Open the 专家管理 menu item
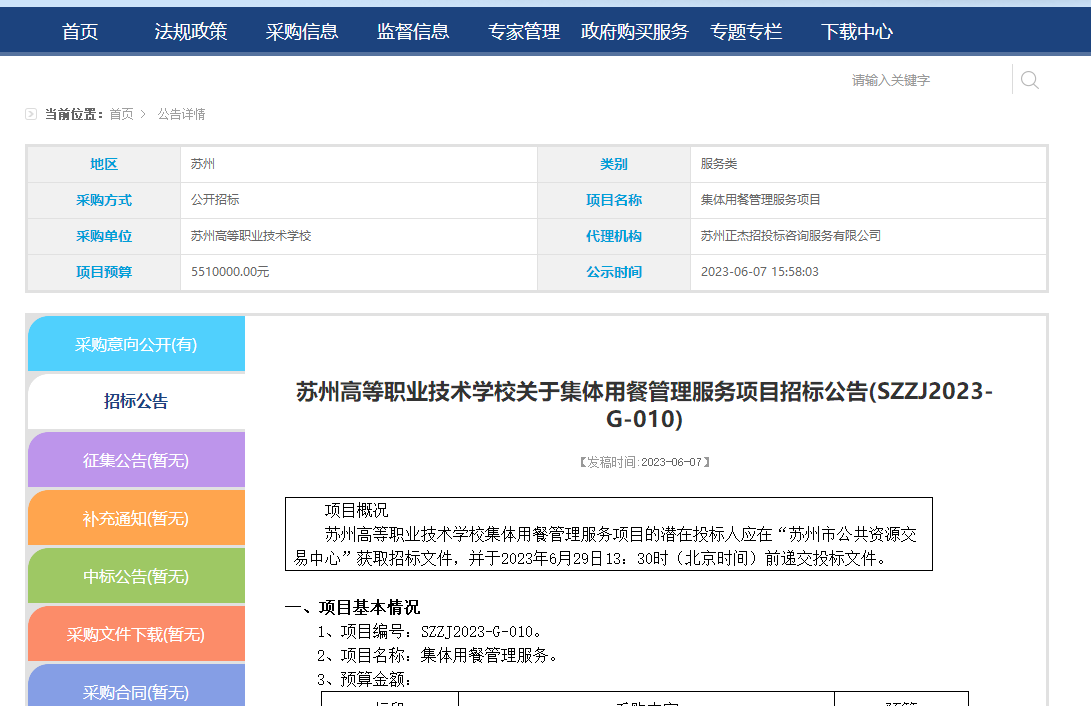 tap(524, 31)
